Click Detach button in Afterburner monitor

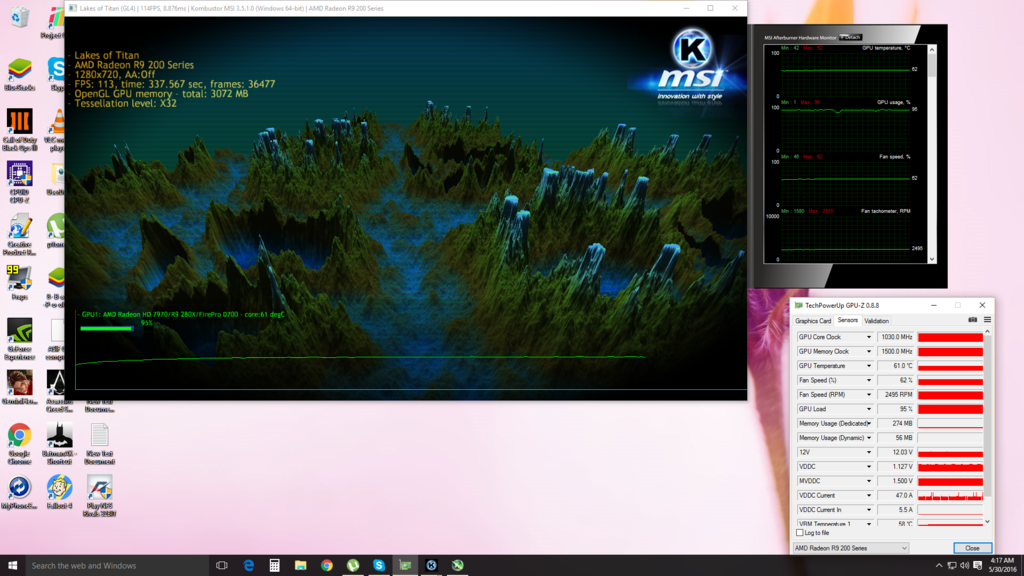850,37
